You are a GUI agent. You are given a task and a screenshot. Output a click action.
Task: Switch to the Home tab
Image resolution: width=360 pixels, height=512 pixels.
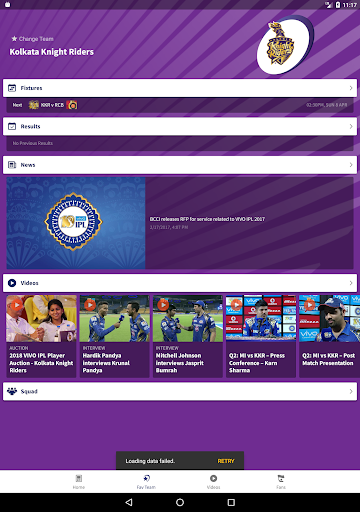[x=79, y=482]
